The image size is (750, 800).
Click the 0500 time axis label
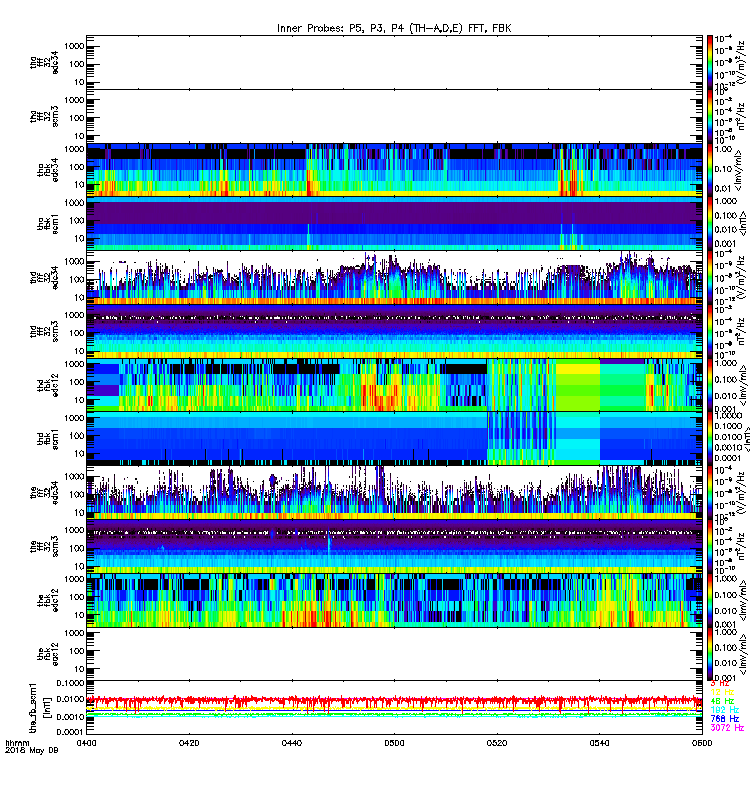coord(394,743)
